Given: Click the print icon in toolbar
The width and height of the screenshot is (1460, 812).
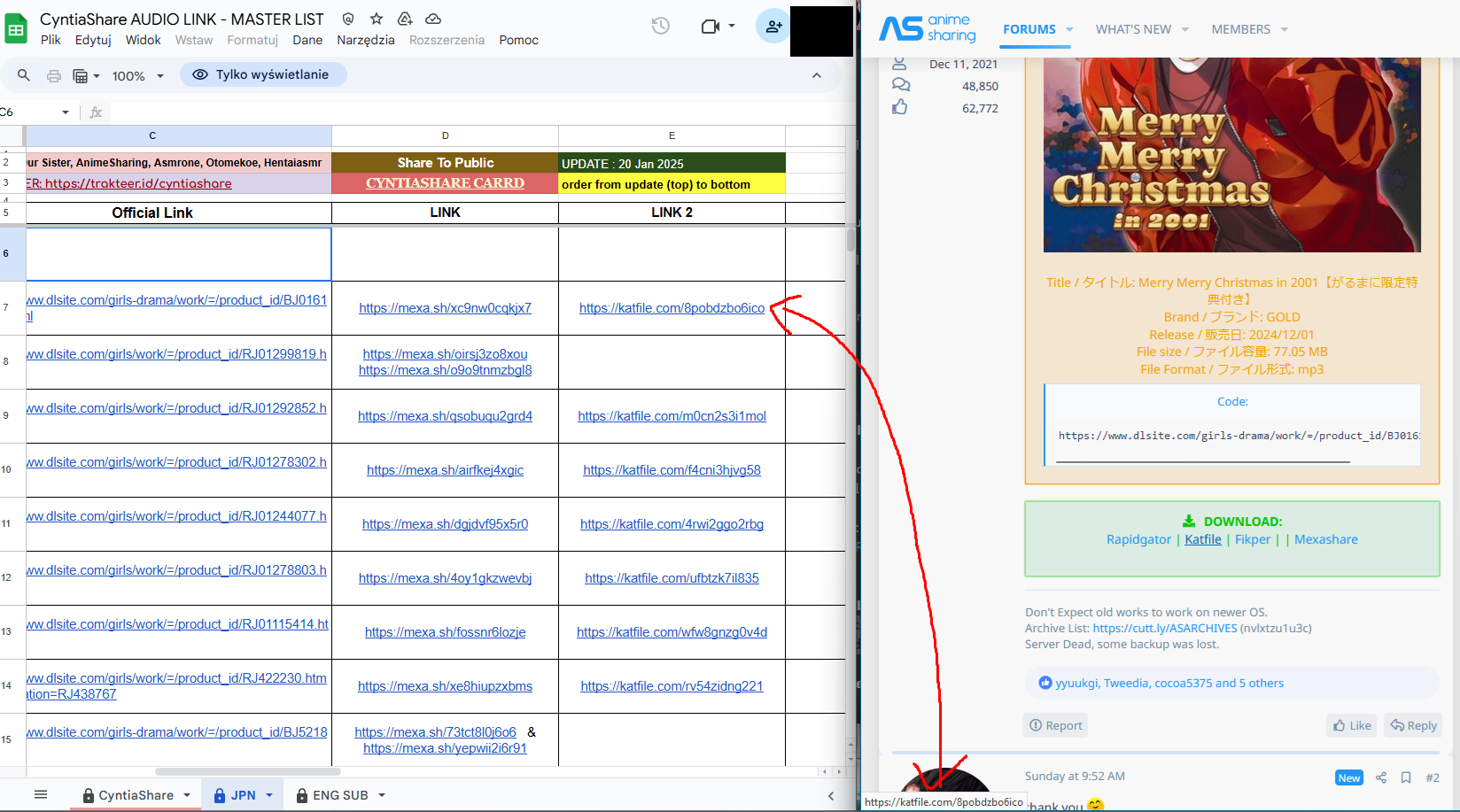Looking at the screenshot, I should pos(54,75).
